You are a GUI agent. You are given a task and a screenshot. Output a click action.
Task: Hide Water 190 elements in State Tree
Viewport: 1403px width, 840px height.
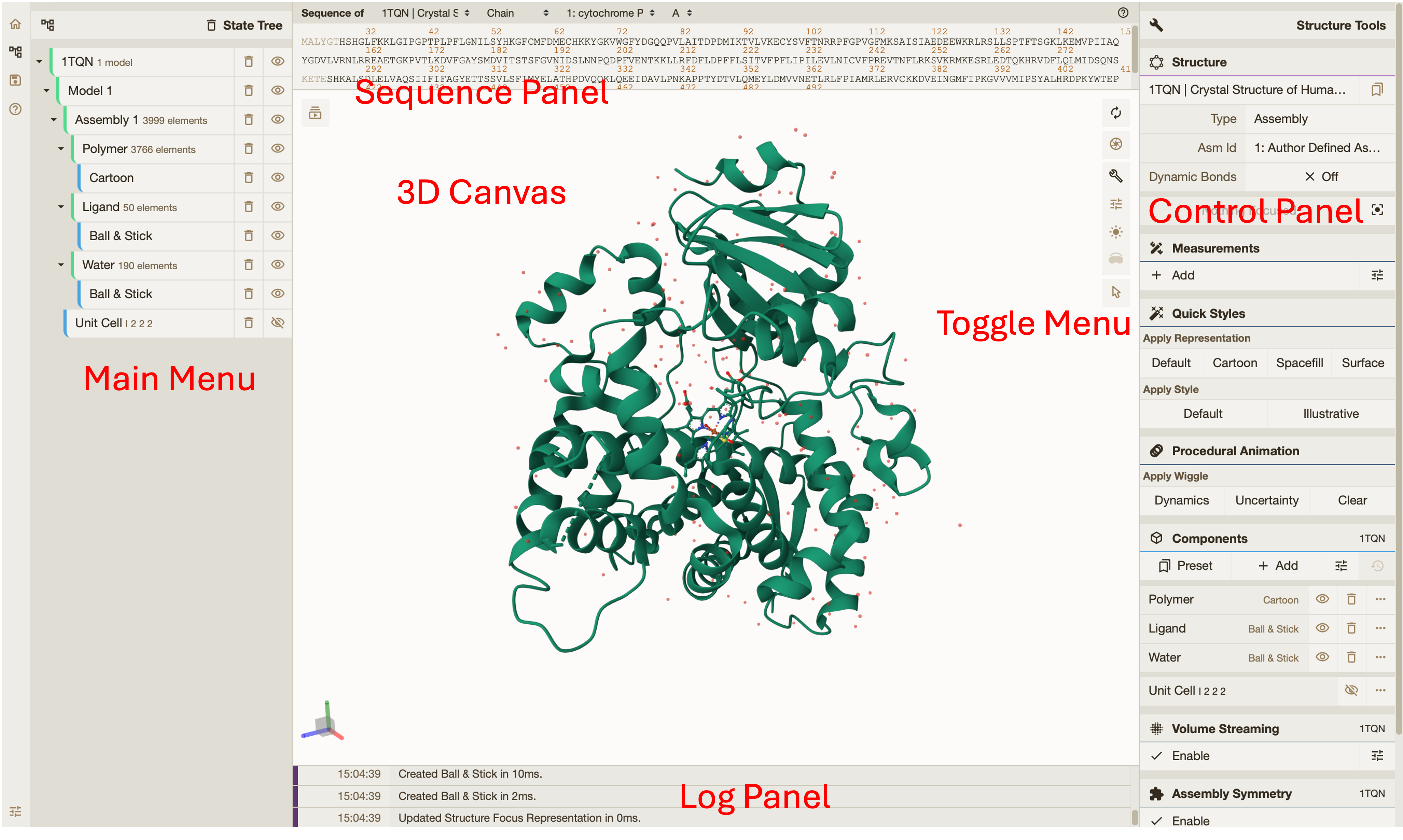[x=277, y=265]
